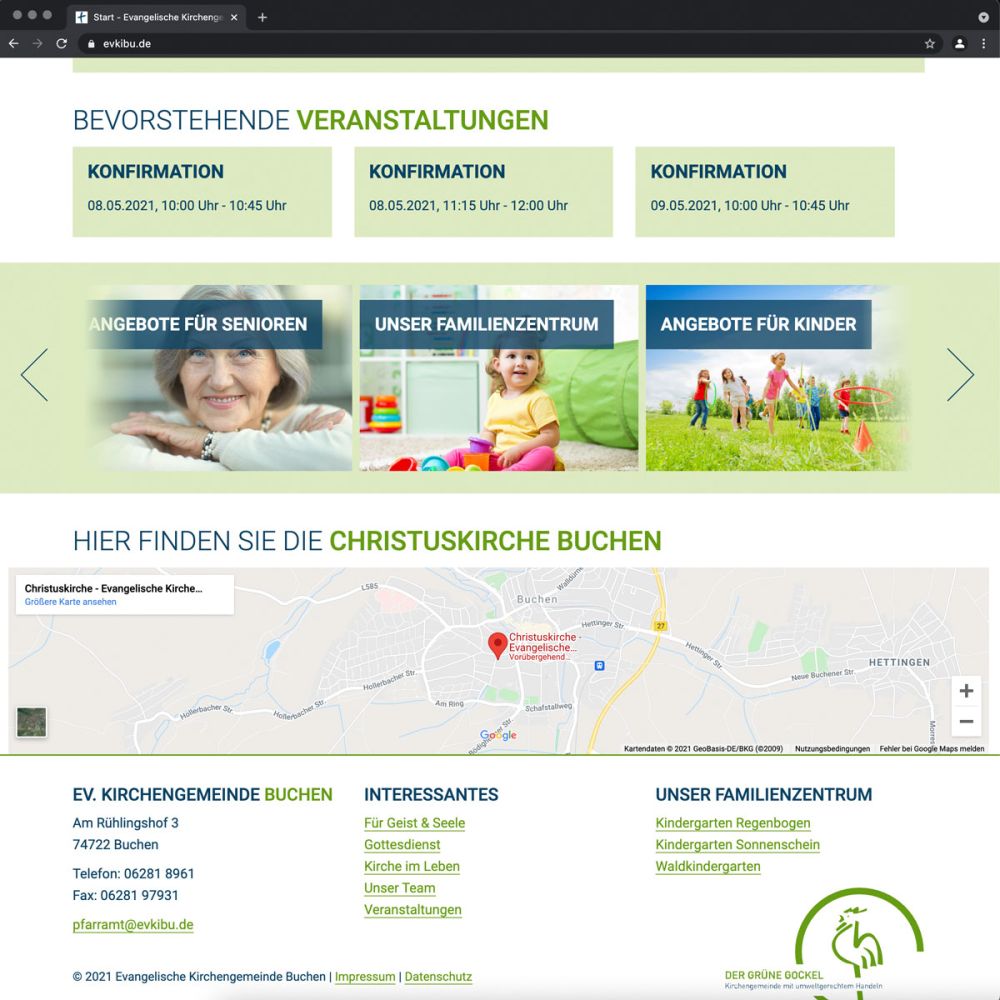Open the browser profile icon
1000x1000 pixels.
pos(958,44)
